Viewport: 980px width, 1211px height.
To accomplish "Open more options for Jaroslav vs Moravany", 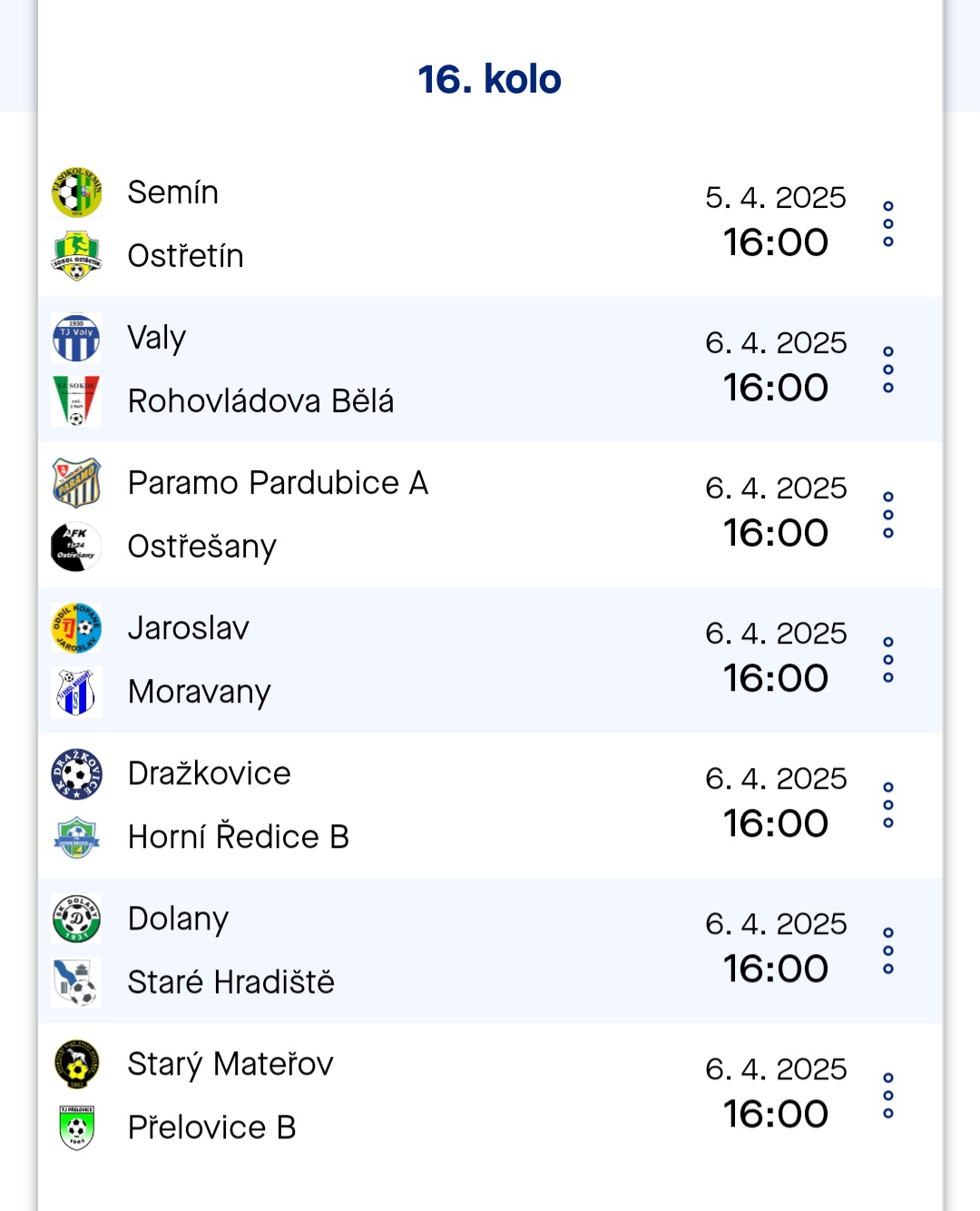I will [x=888, y=660].
